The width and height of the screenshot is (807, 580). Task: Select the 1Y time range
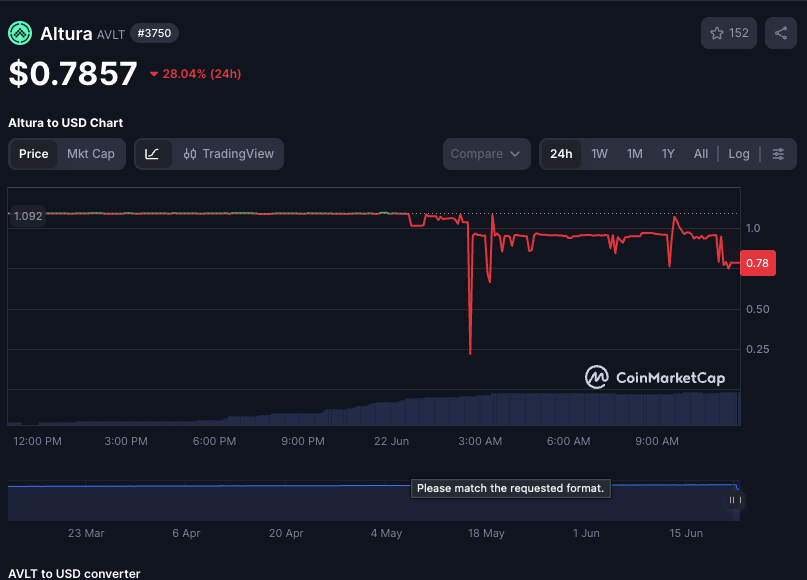668,154
